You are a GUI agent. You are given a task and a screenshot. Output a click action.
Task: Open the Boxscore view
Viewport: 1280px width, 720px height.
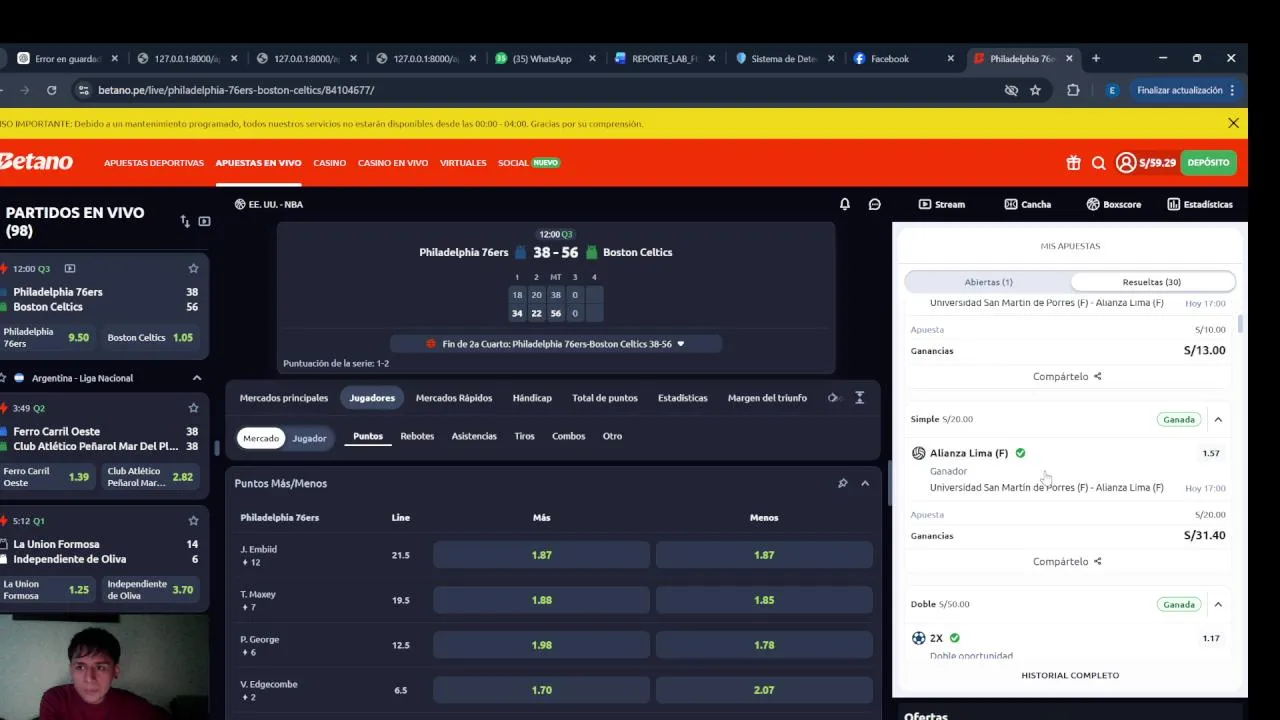coord(1114,204)
